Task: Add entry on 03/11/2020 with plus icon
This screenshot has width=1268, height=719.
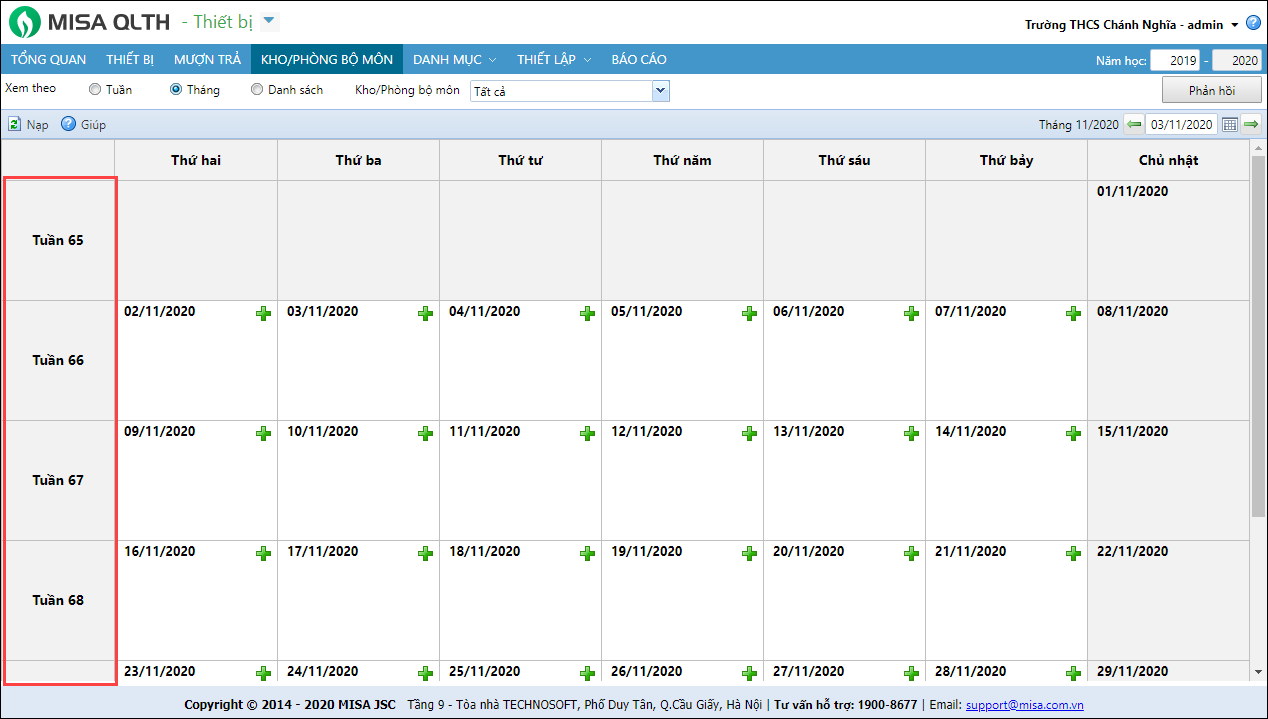Action: pos(425,313)
